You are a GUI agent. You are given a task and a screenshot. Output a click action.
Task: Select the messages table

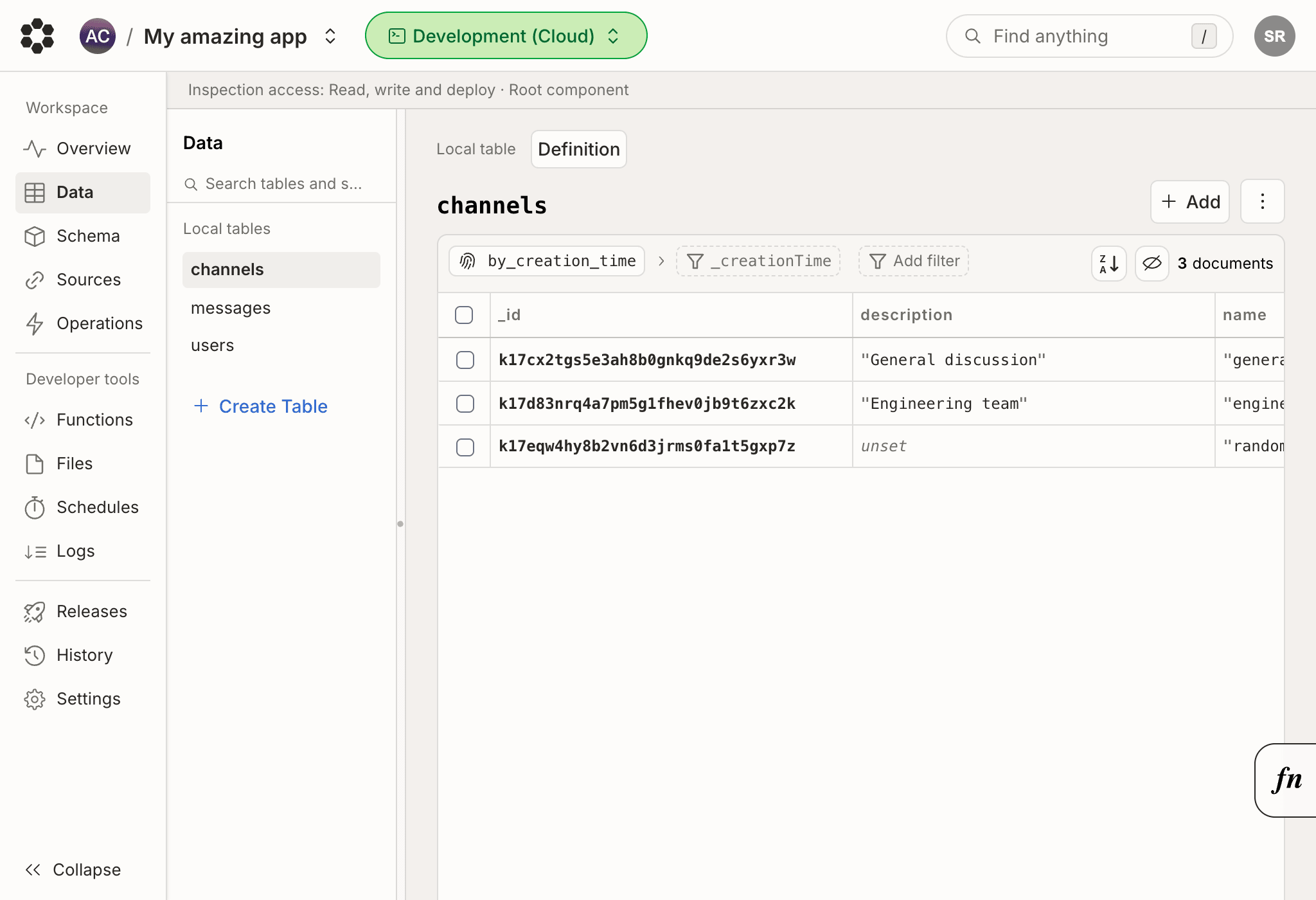coord(281,308)
